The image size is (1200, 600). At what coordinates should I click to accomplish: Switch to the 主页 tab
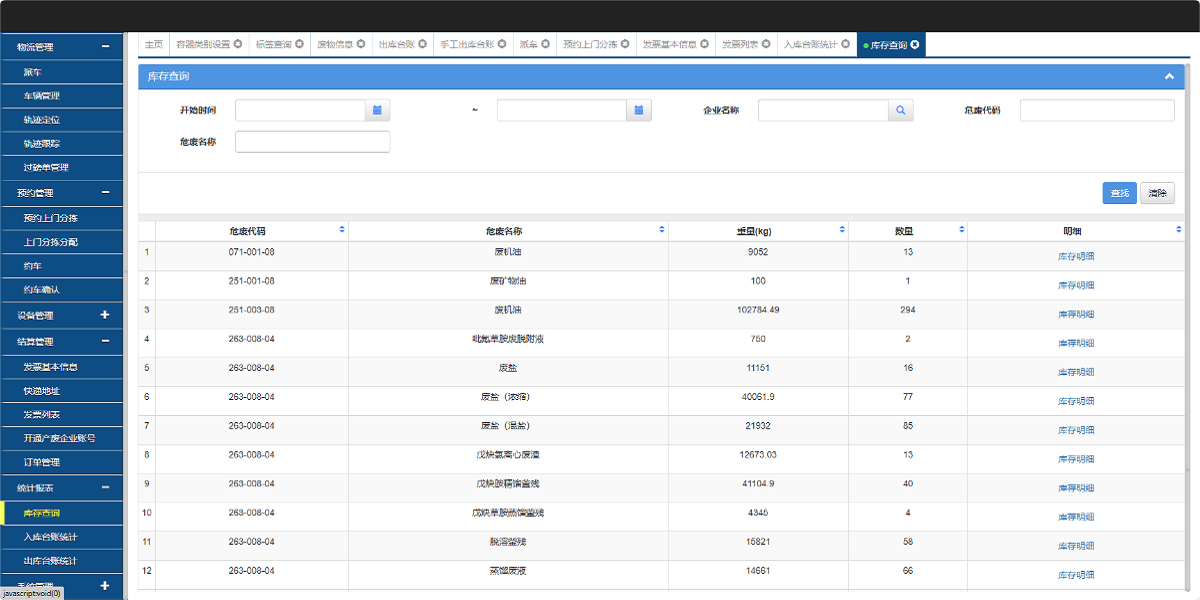(153, 45)
